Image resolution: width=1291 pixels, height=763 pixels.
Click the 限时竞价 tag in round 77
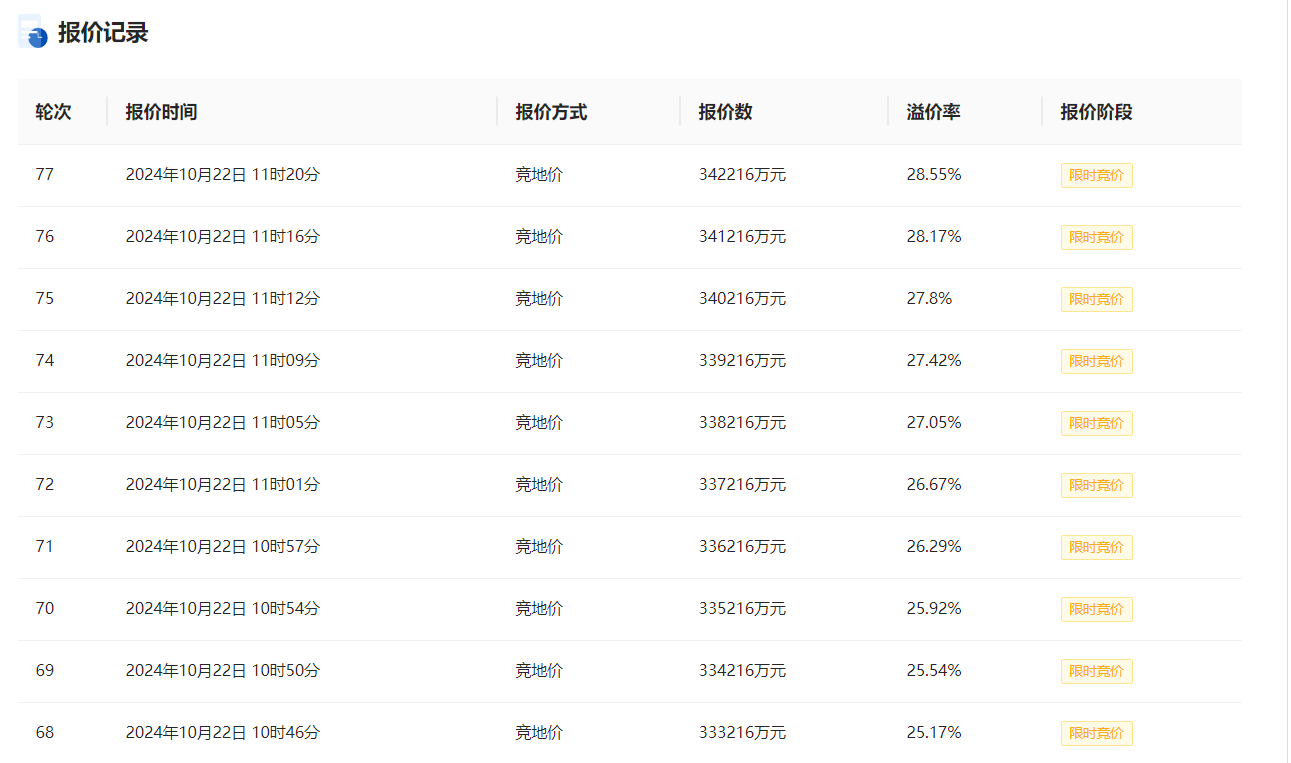tap(1096, 176)
